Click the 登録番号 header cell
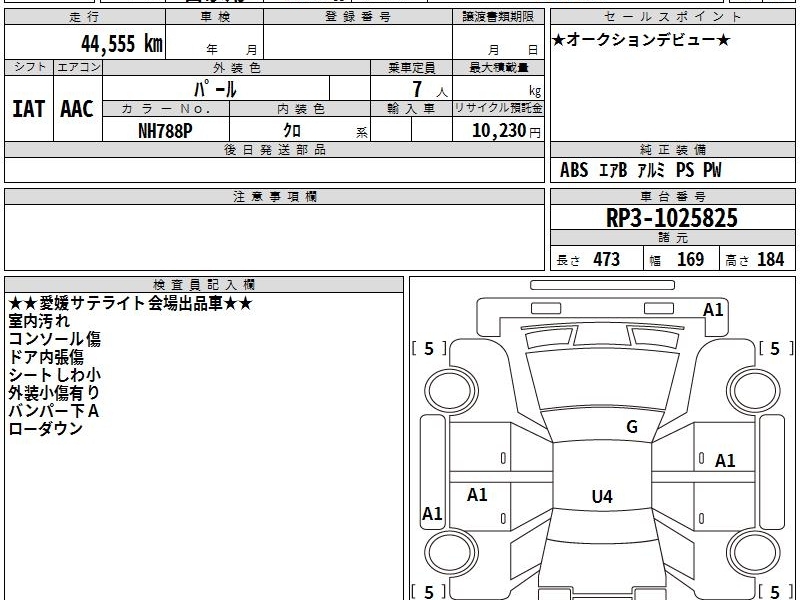 click(358, 17)
